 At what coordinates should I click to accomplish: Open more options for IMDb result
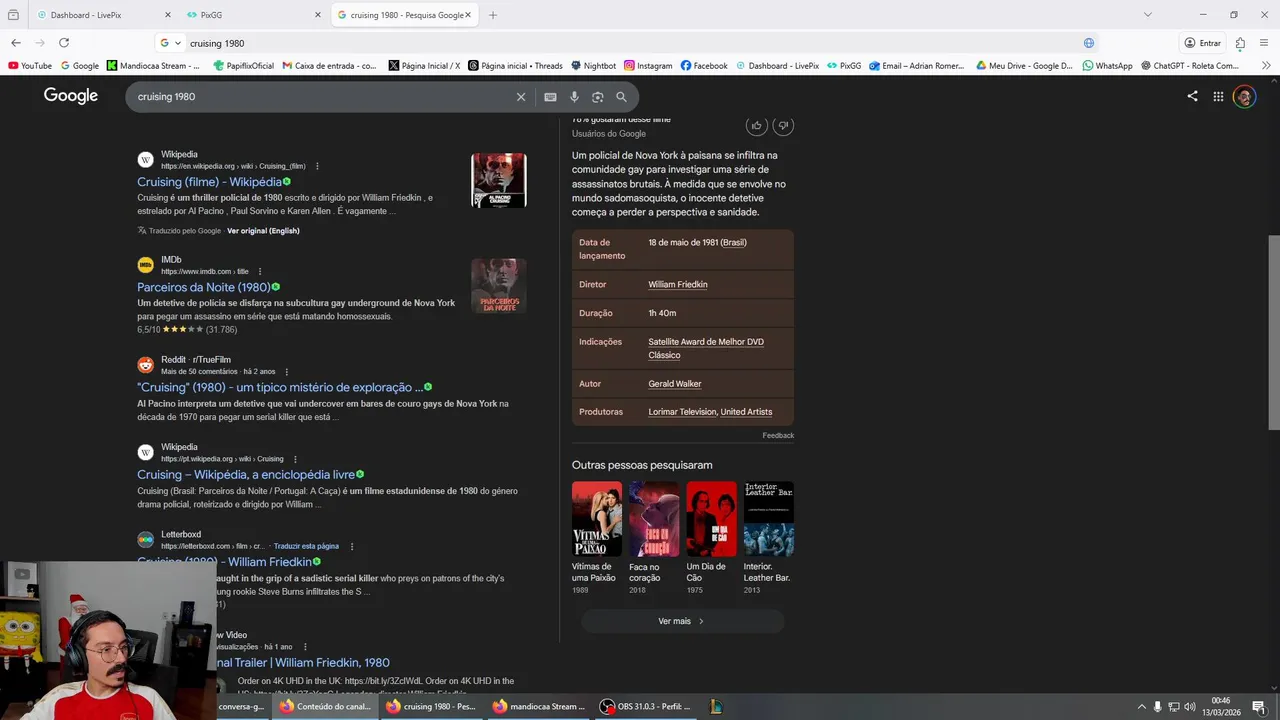point(260,271)
